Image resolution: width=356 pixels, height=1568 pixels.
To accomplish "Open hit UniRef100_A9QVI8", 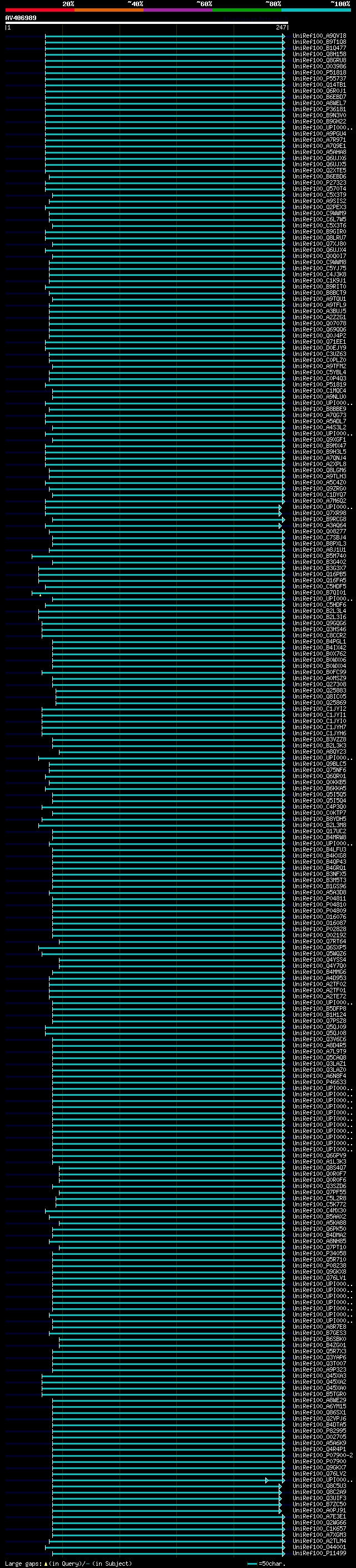I will point(319,36).
